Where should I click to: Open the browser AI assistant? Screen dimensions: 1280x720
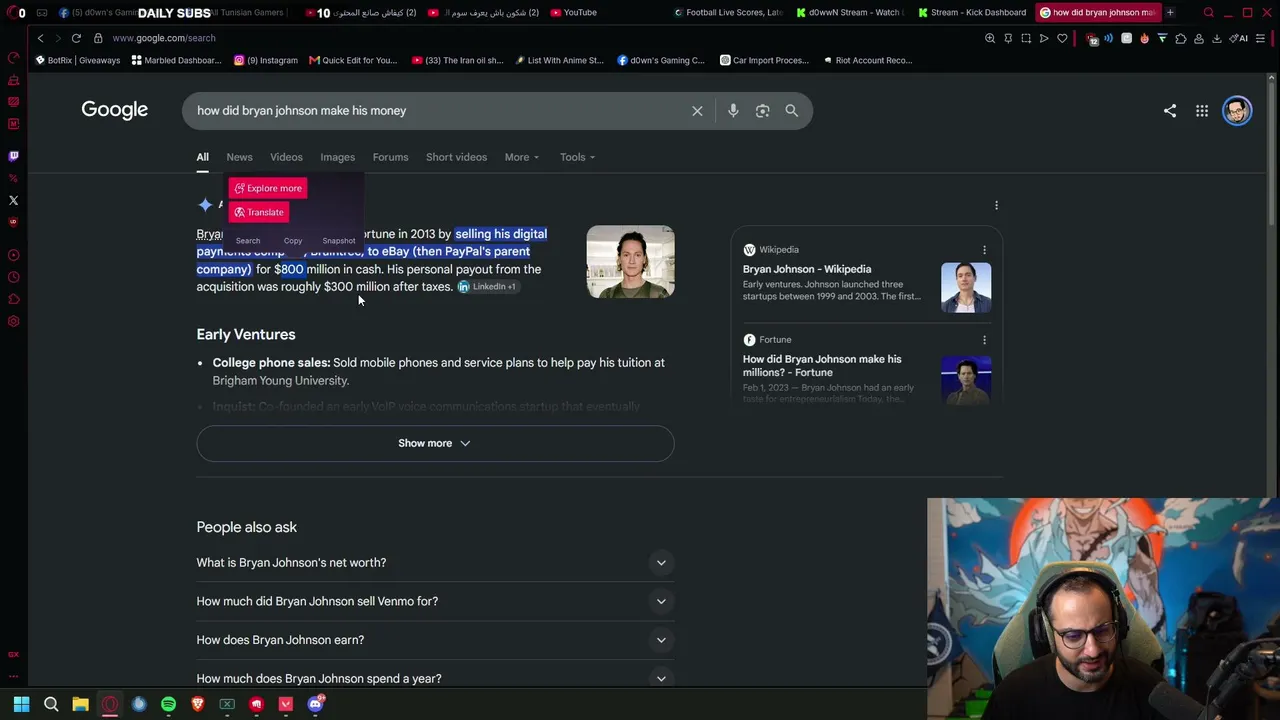[x=1240, y=38]
